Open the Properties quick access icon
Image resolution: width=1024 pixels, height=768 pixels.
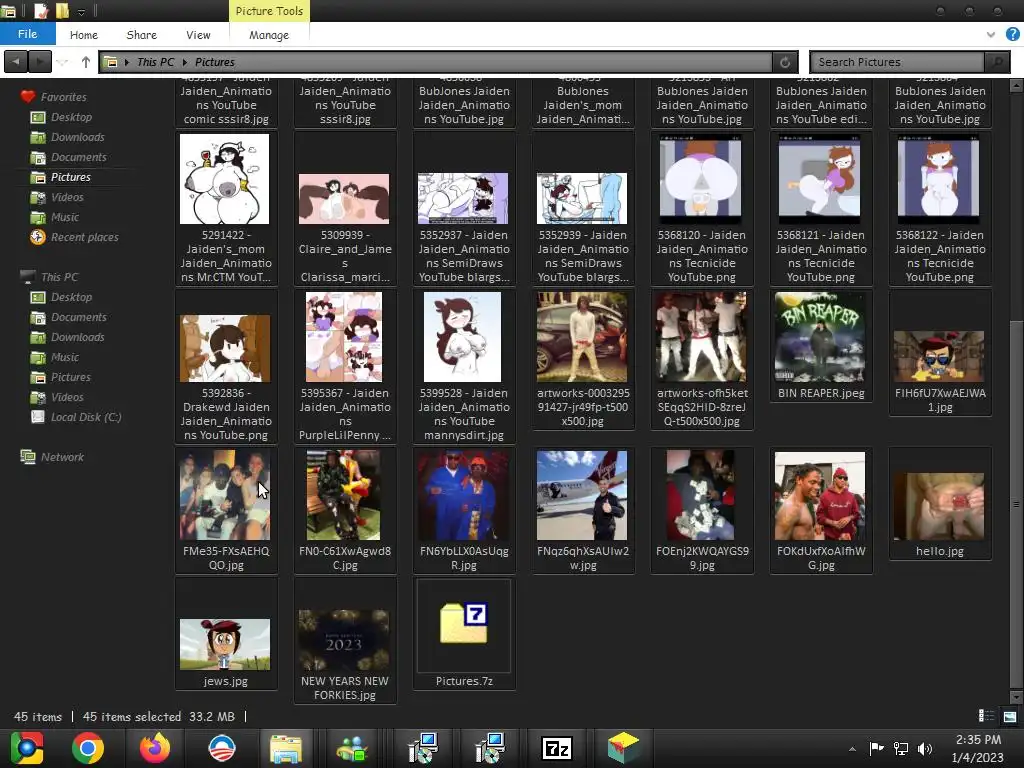pyautogui.click(x=41, y=10)
